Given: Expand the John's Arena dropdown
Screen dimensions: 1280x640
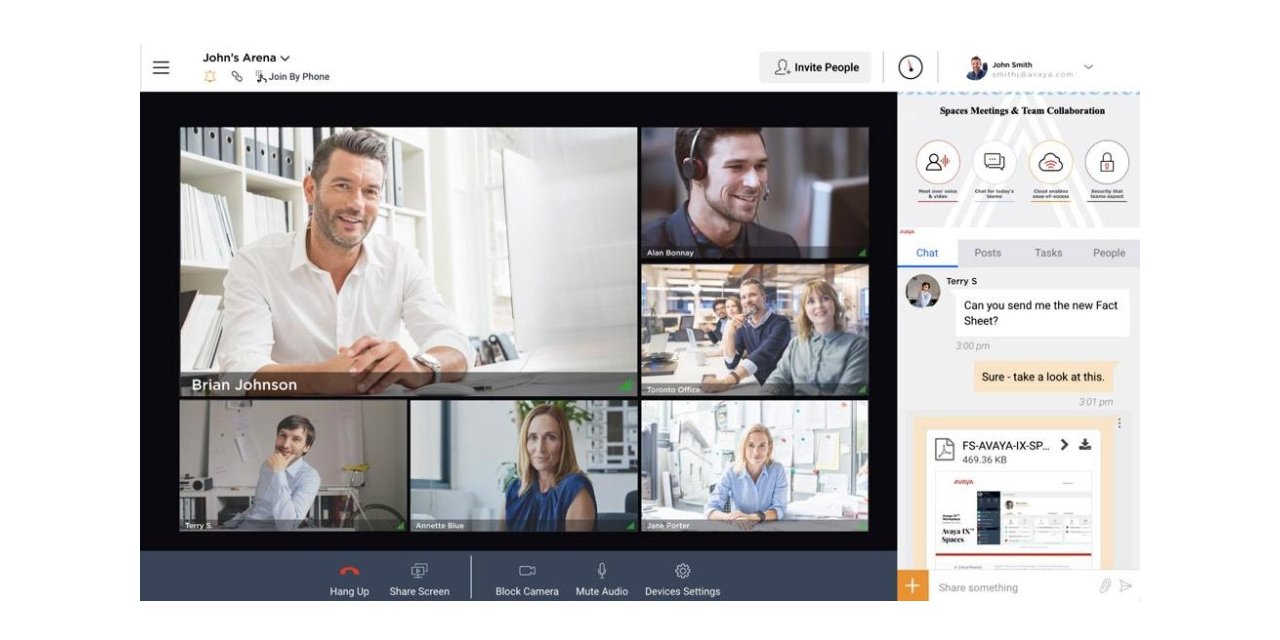Looking at the screenshot, I should point(285,58).
